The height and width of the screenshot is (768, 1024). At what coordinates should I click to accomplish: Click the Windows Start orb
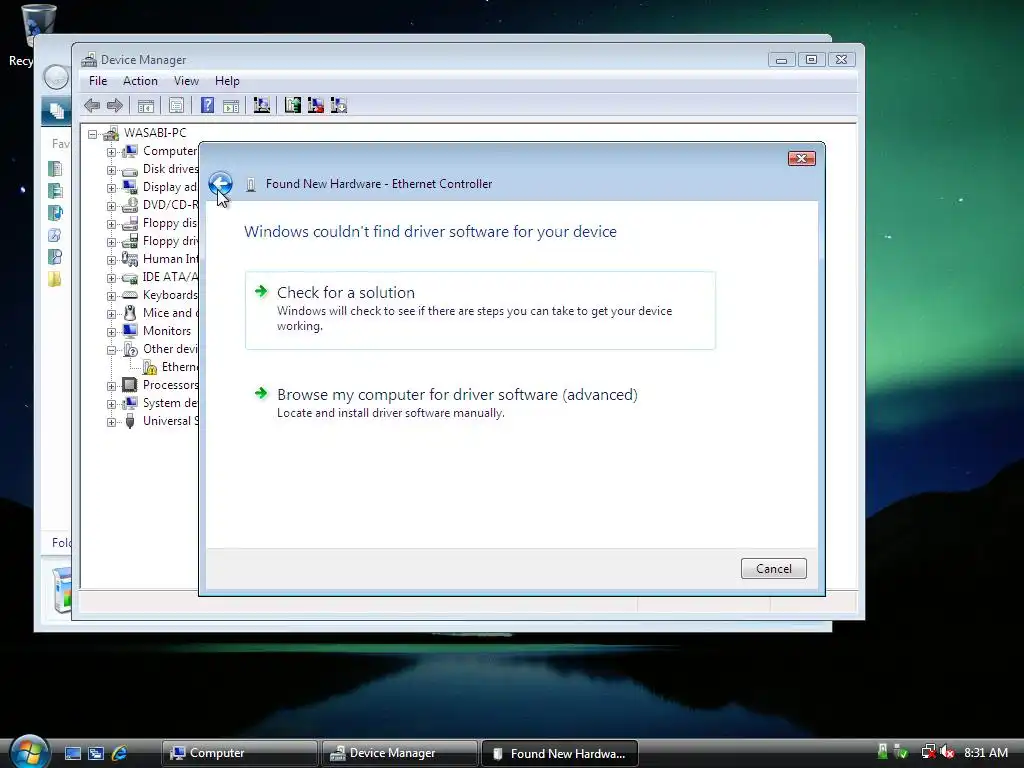click(28, 752)
